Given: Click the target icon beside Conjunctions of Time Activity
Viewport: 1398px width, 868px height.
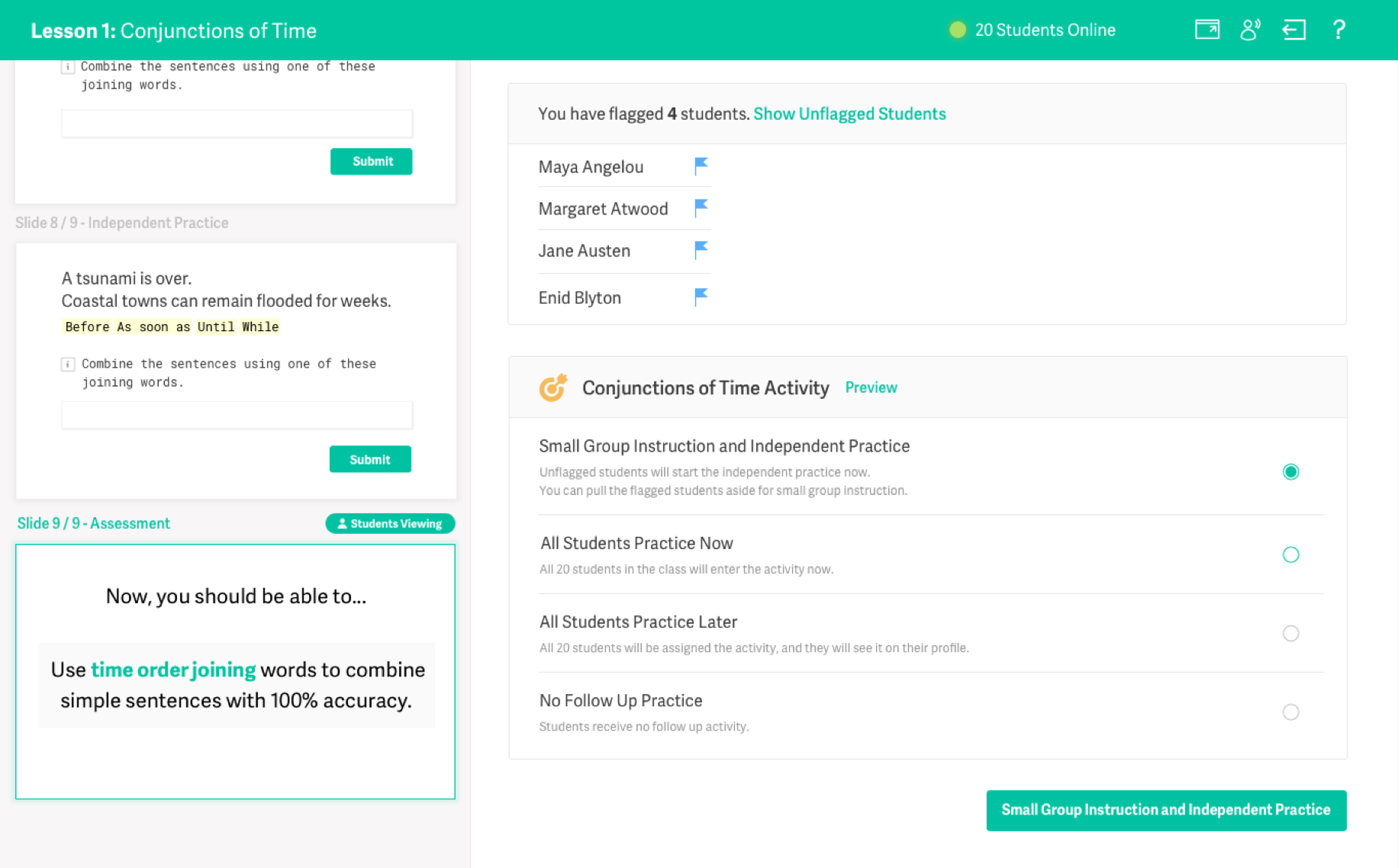Looking at the screenshot, I should [553, 387].
